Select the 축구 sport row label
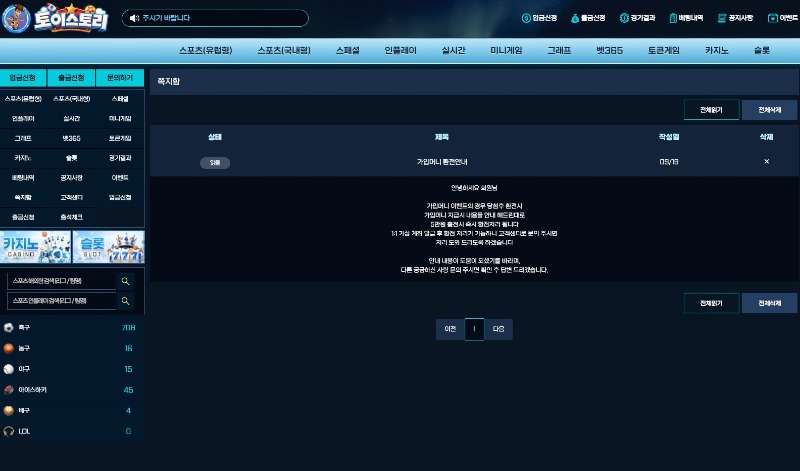This screenshot has height=471, width=800. [24, 328]
